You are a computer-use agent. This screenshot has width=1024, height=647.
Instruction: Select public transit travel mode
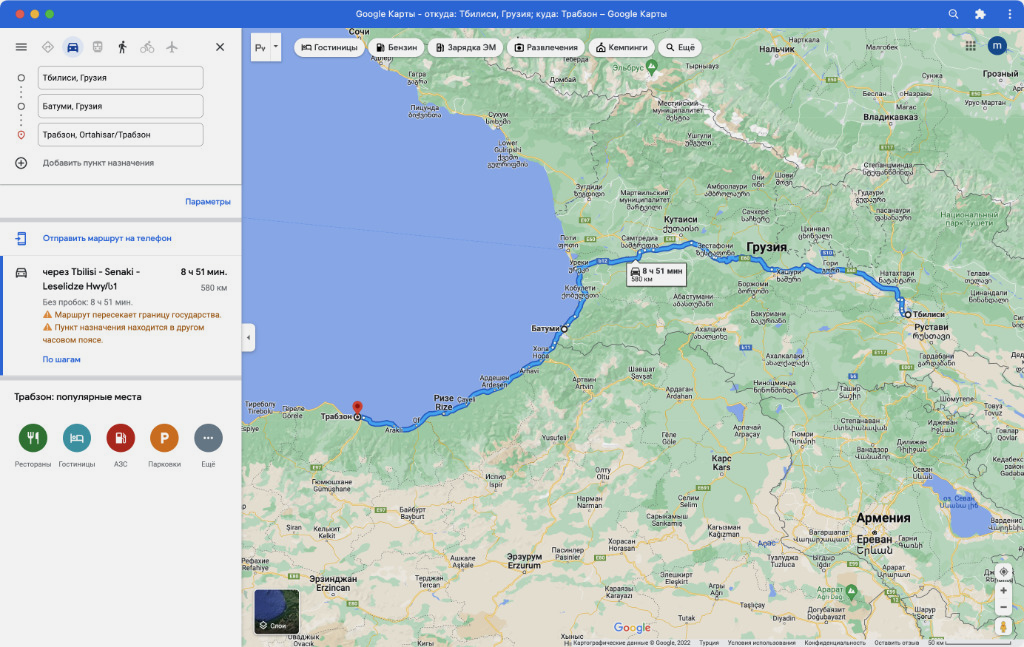(x=97, y=47)
